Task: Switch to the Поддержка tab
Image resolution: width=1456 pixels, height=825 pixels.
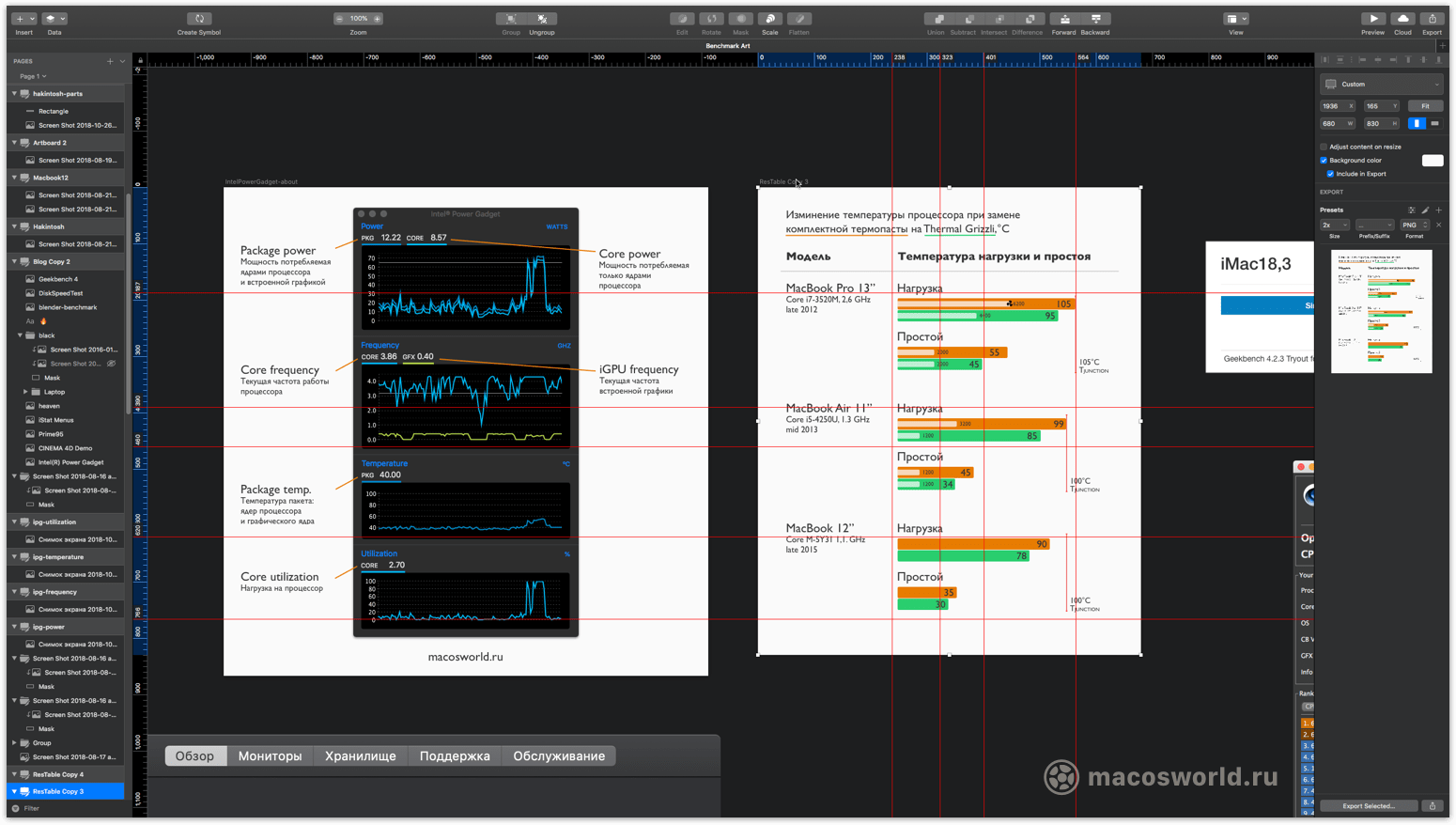Action: 455,756
